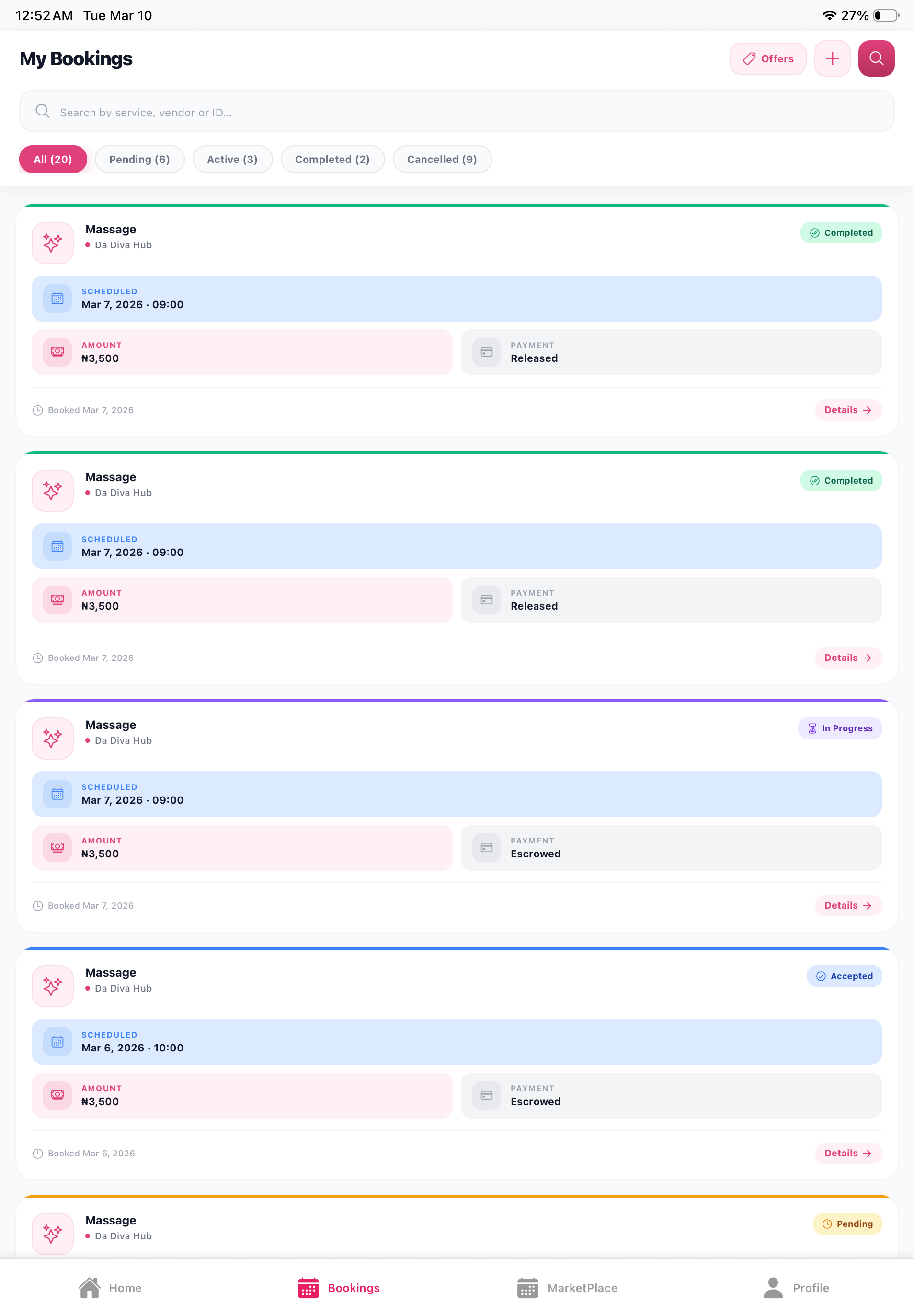This screenshot has height=1316, width=914.
Task: Click the calendar icon in first Scheduled row
Action: coord(57,299)
